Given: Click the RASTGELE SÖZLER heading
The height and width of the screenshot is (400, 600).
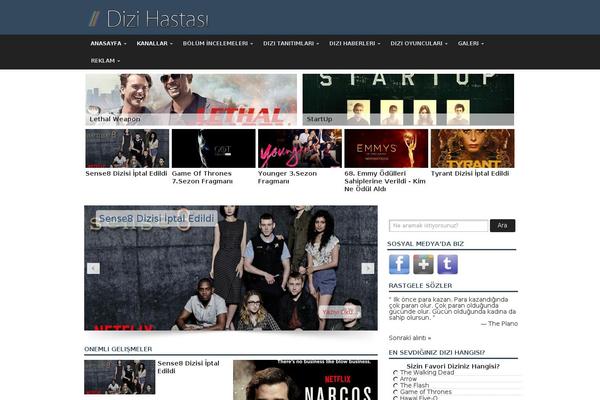Looking at the screenshot, I should tap(421, 286).
